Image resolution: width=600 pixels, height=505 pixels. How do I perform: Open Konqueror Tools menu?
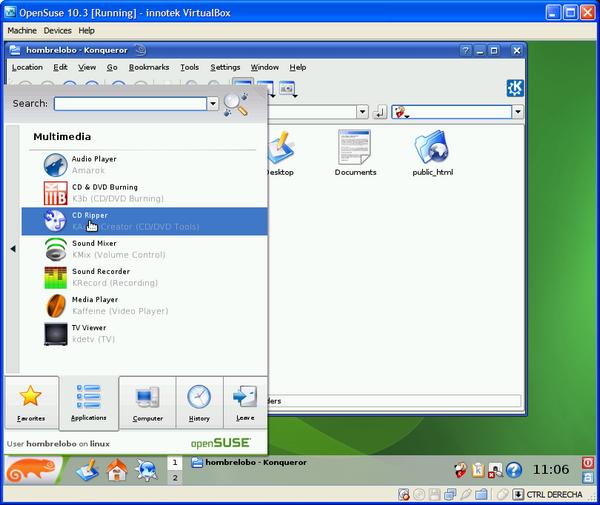[189, 67]
